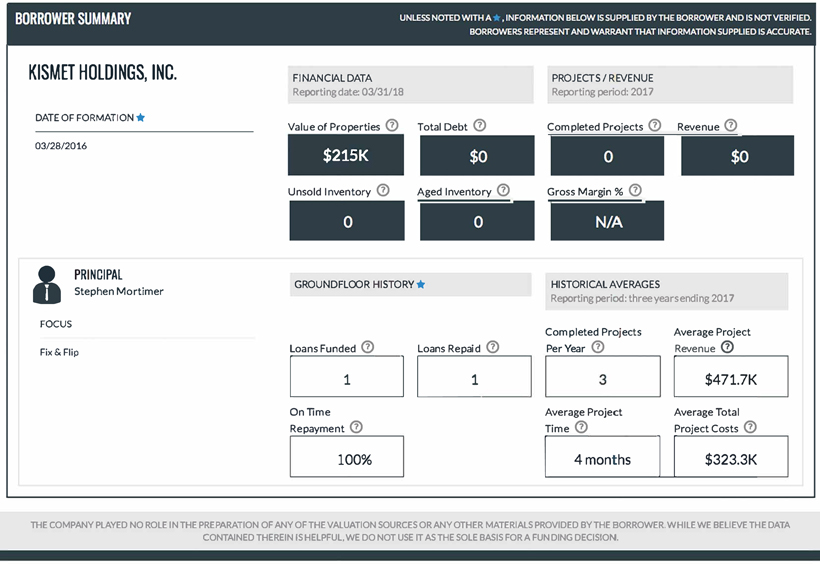Open On Time Repayment help icon
This screenshot has width=820, height=564.
click(x=356, y=427)
